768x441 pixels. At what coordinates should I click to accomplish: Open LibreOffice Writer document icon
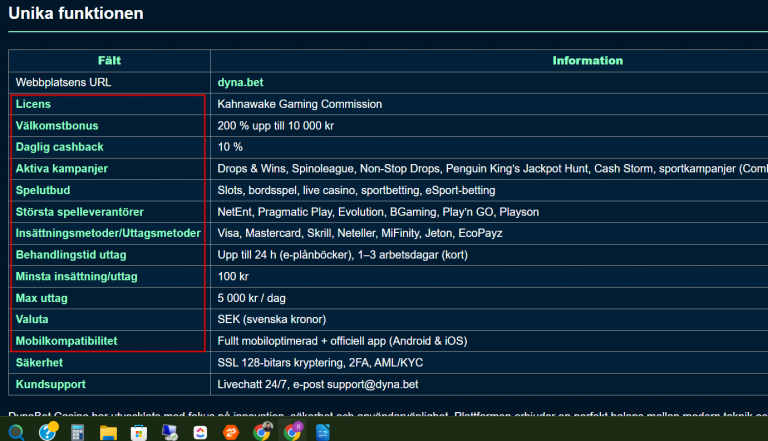323,432
